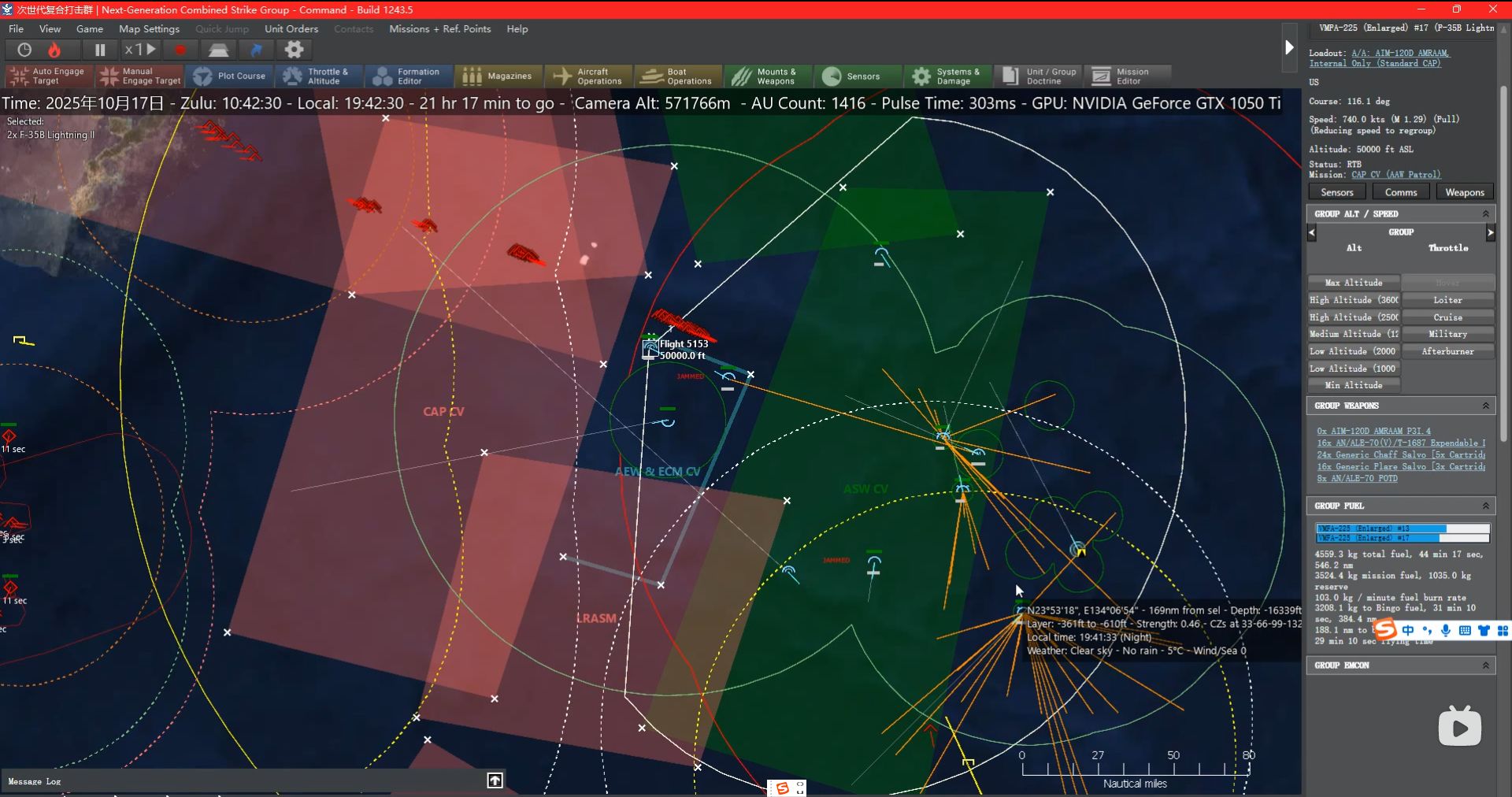Click the clock time-mode icon in toolbar
The height and width of the screenshot is (797, 1512).
click(24, 50)
